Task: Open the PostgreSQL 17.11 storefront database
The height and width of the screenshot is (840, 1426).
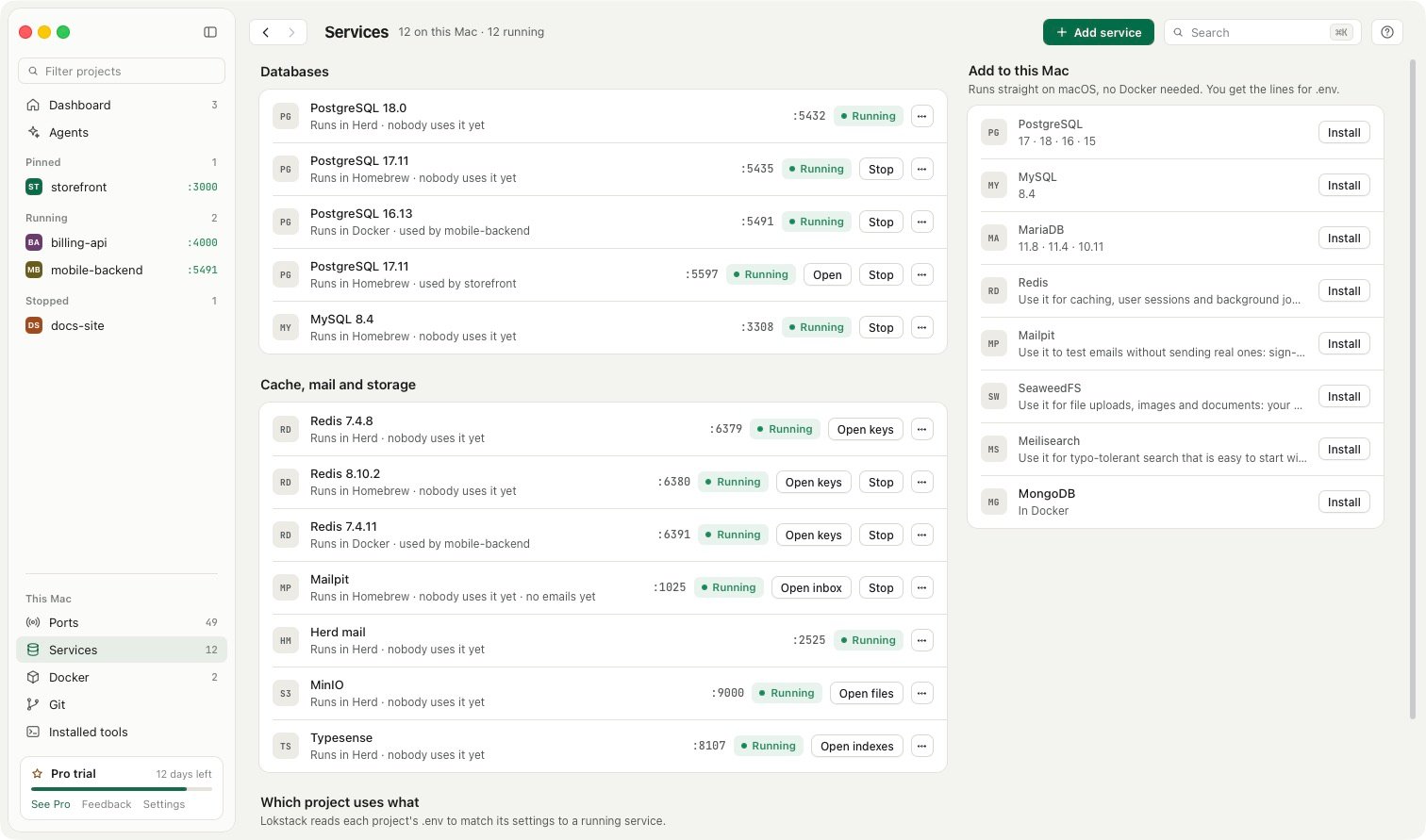Action: point(827,274)
